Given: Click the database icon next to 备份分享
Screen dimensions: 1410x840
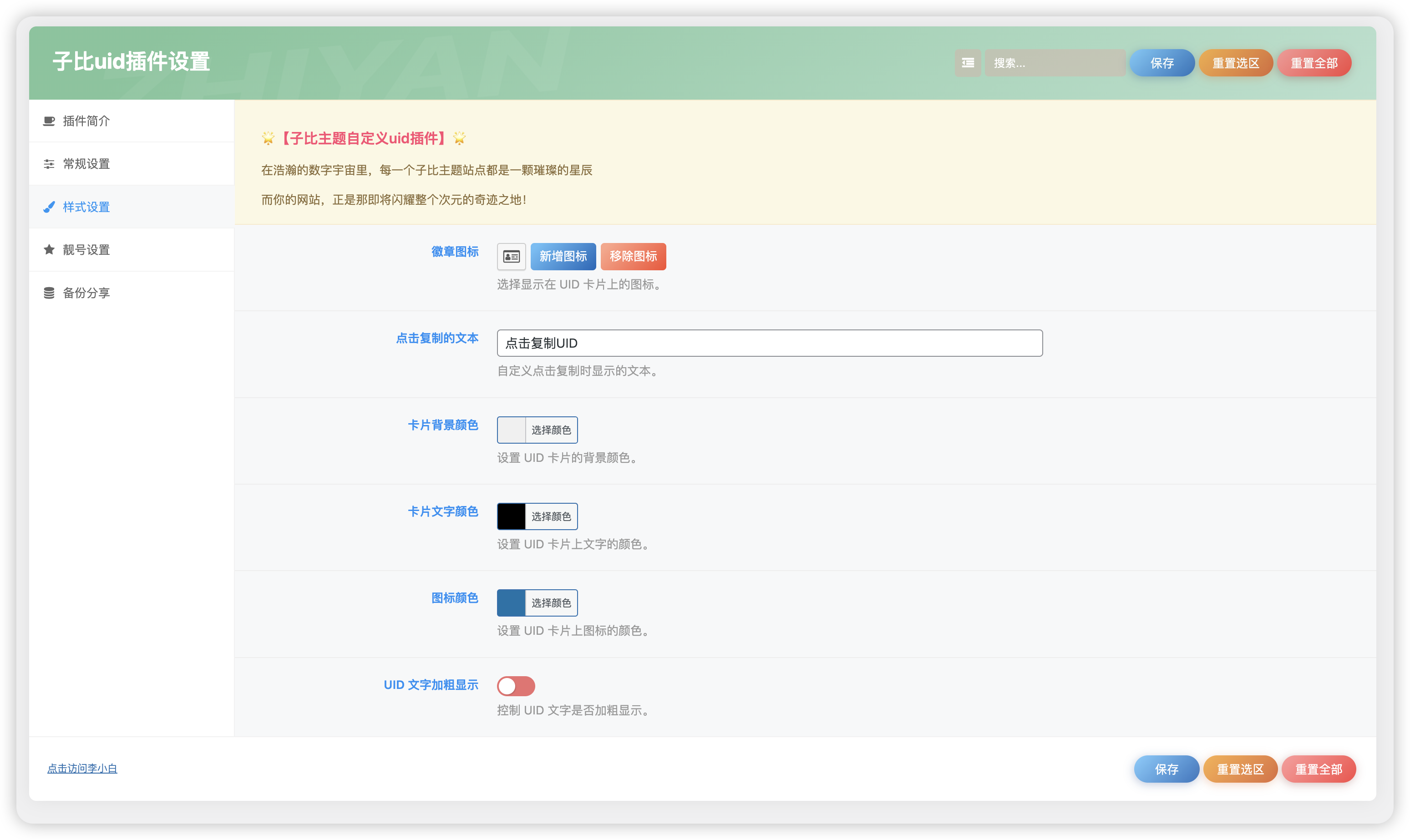Looking at the screenshot, I should [x=49, y=292].
